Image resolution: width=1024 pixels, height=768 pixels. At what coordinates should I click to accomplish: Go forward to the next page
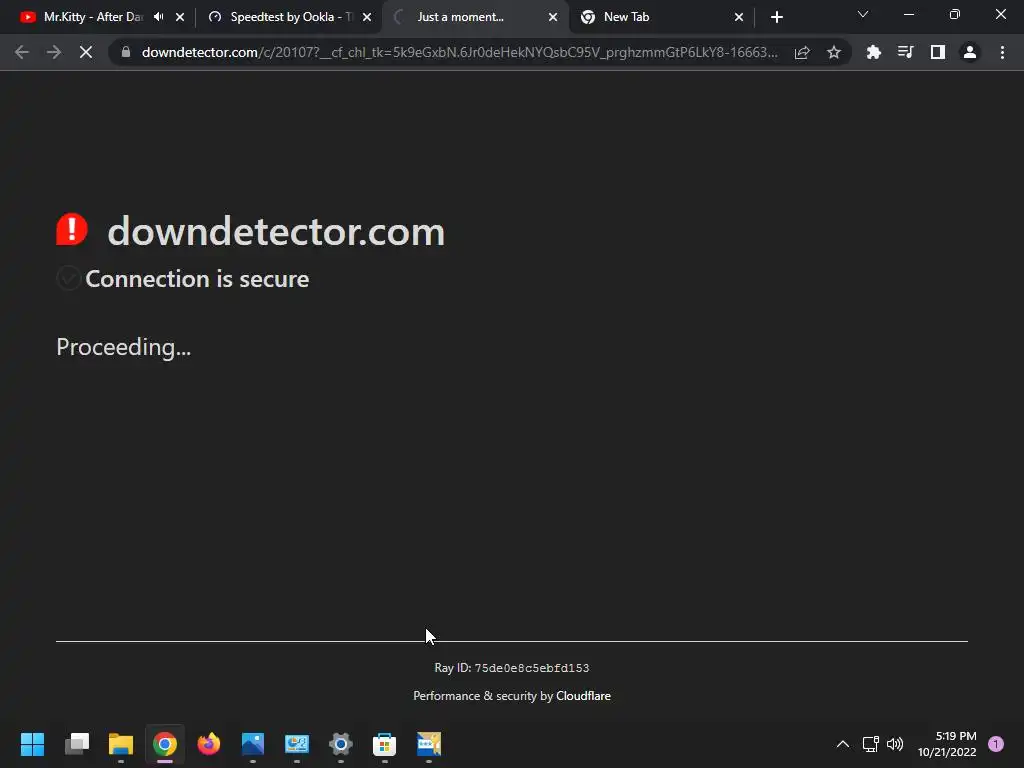[54, 52]
